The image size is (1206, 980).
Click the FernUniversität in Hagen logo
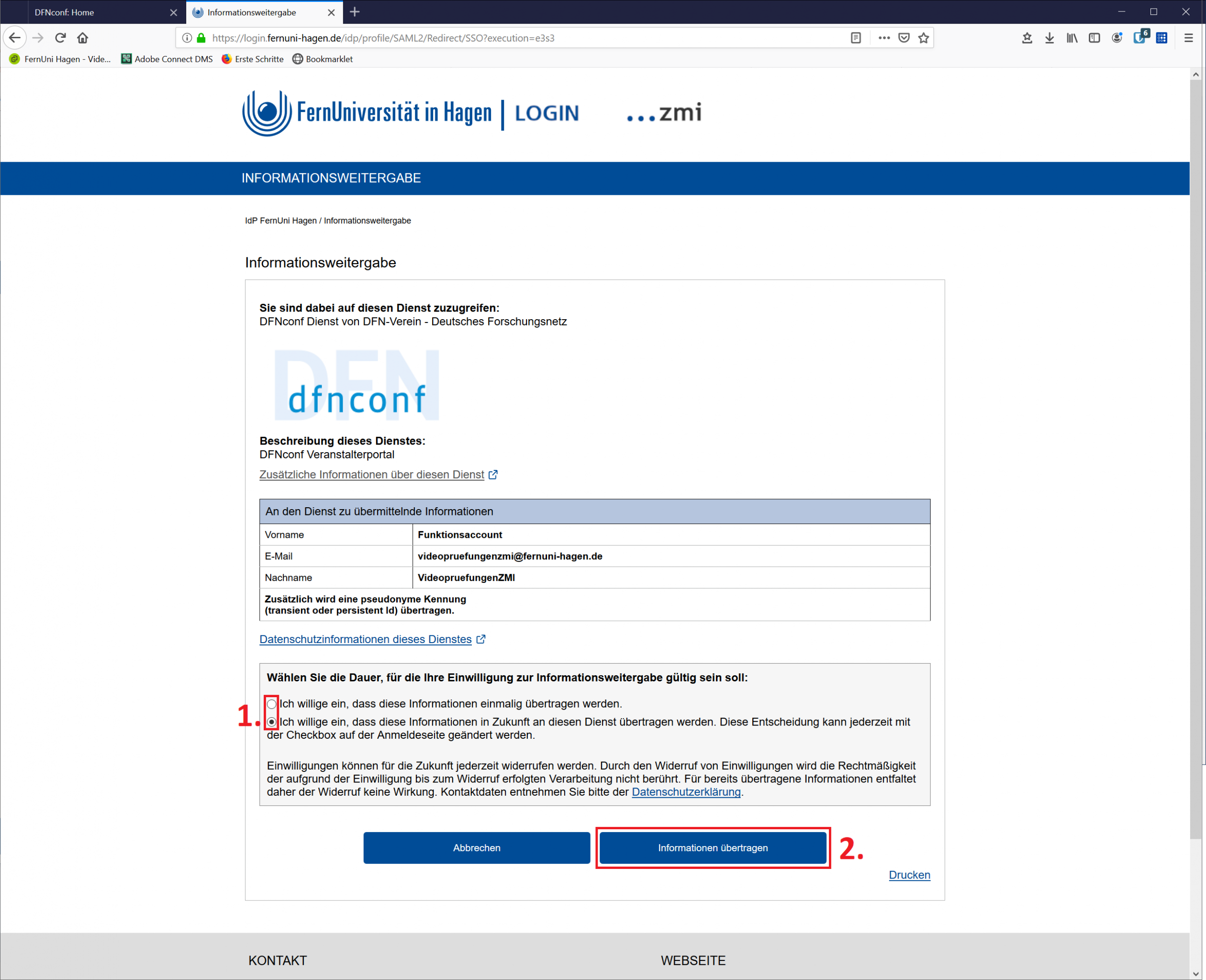[x=367, y=113]
